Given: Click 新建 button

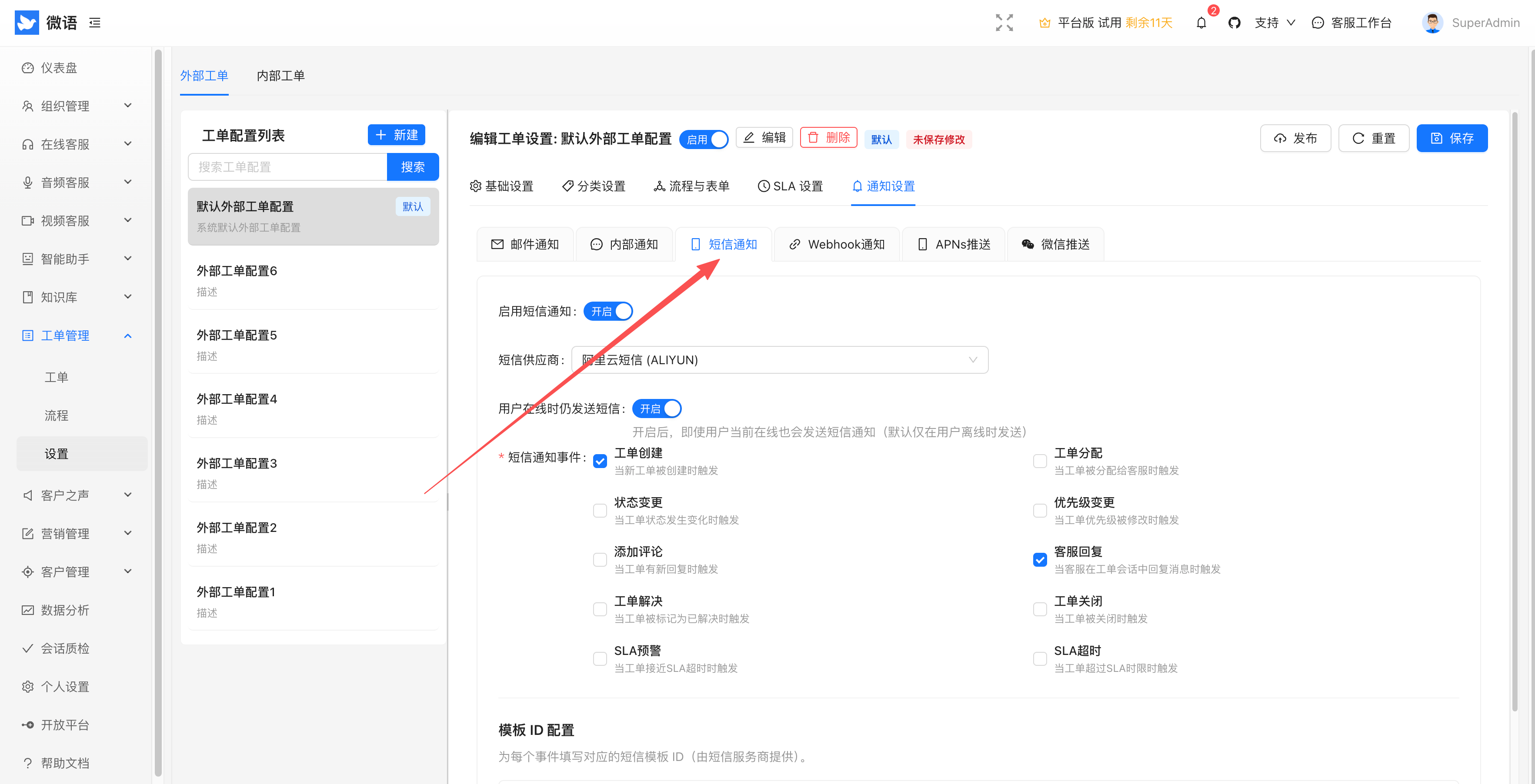Looking at the screenshot, I should (396, 135).
